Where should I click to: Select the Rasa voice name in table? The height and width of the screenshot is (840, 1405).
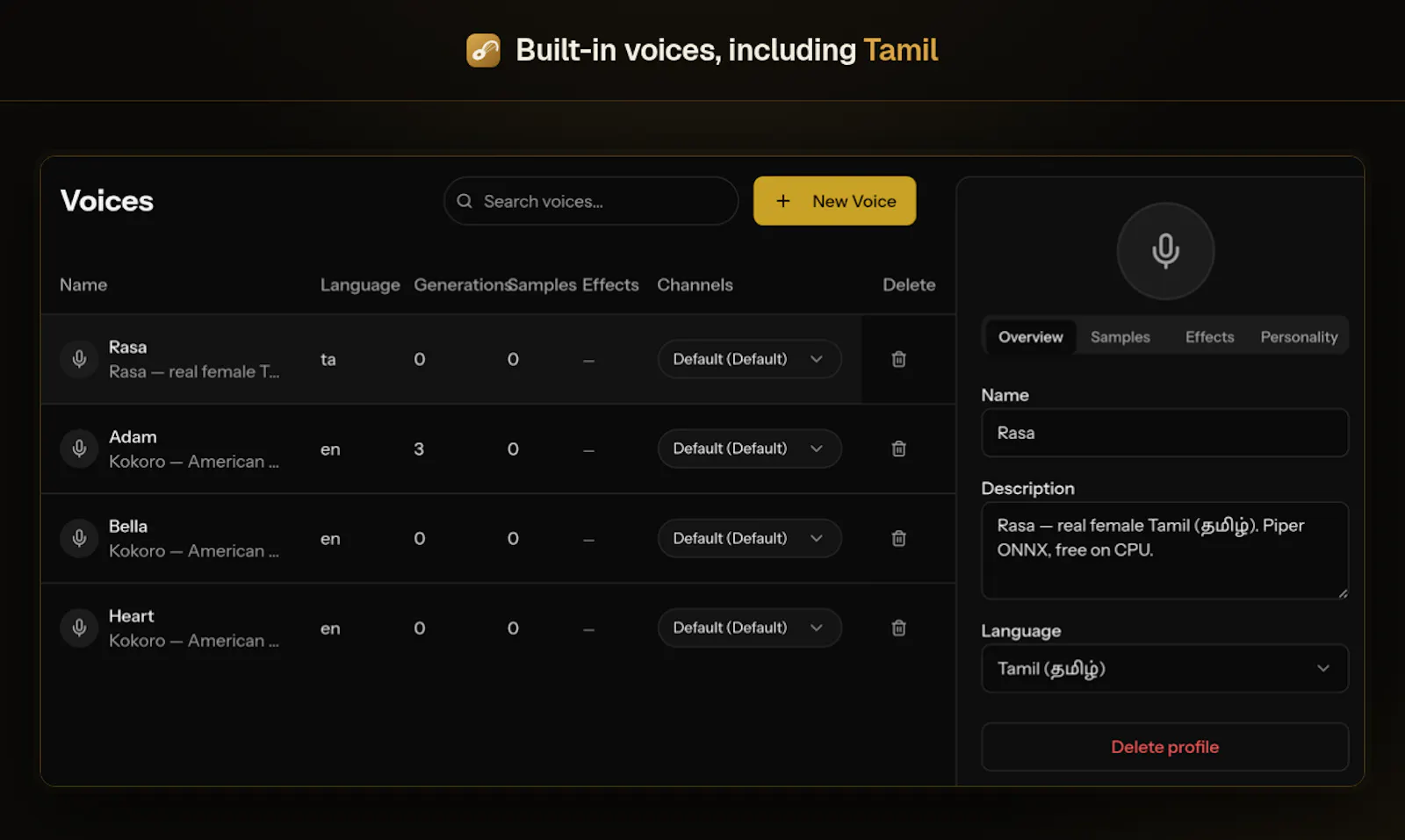(128, 348)
